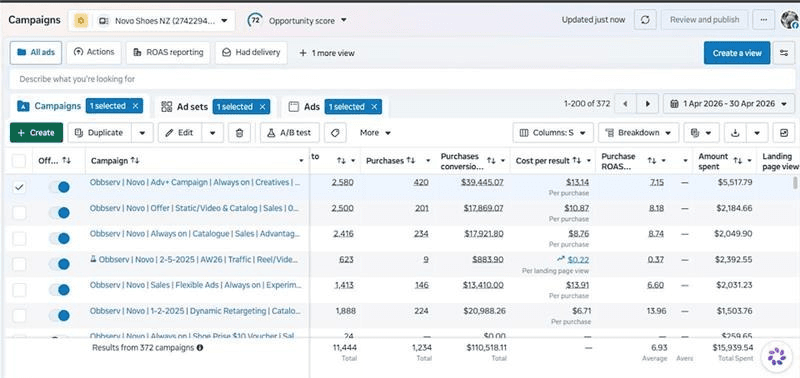
Task: Clear Campaigns selection with X
Action: pos(135,106)
